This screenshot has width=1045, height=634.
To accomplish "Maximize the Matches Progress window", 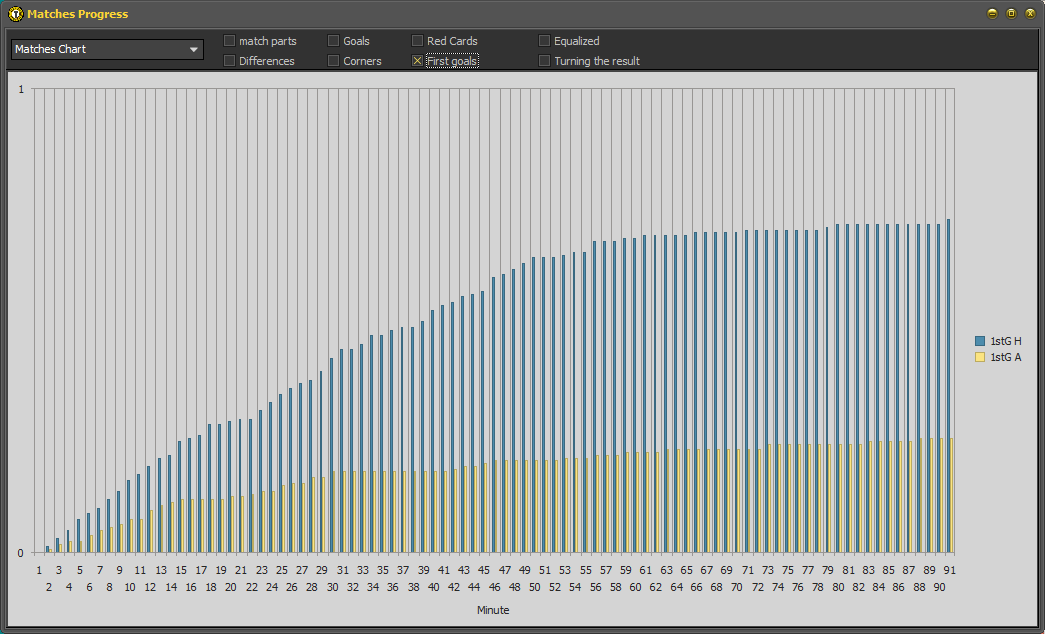I will pos(1011,14).
